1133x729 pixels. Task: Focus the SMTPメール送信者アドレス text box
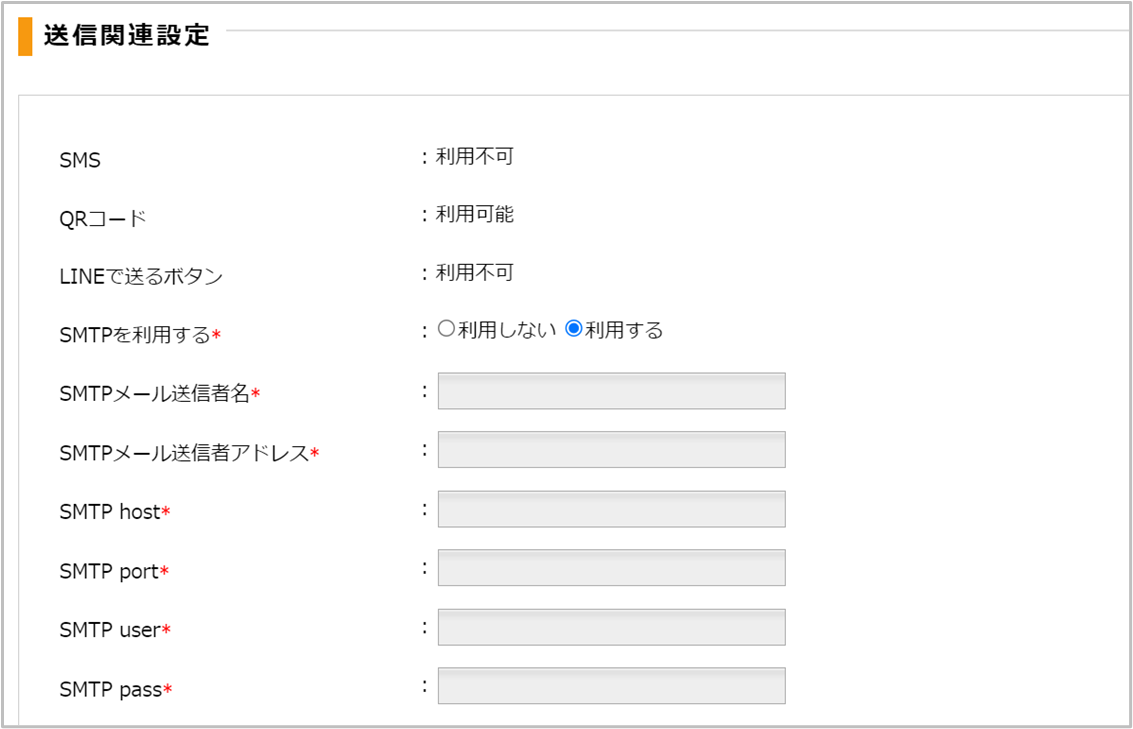(611, 450)
